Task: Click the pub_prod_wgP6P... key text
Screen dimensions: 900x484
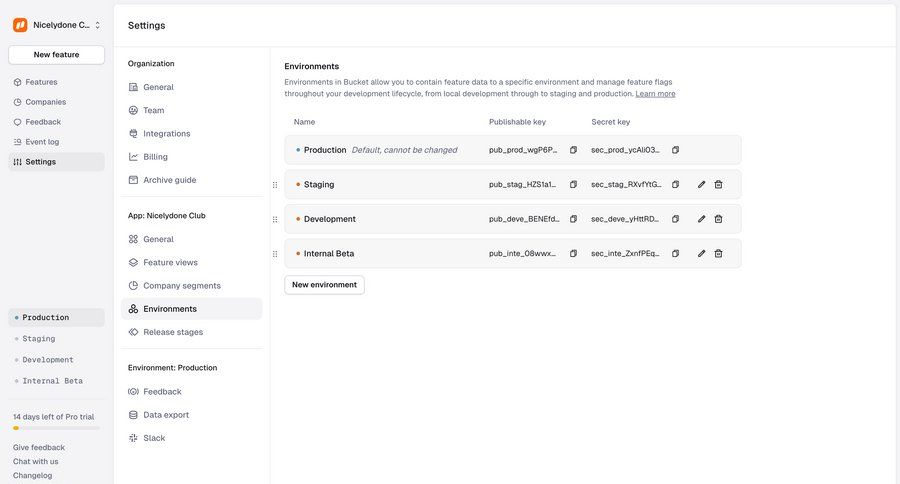Action: pos(523,150)
